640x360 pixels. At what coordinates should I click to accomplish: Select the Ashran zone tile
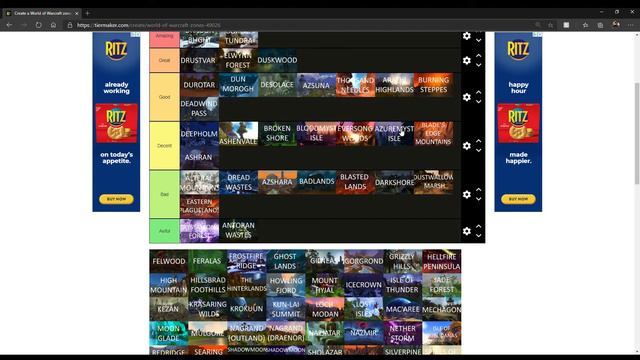pyautogui.click(x=199, y=157)
